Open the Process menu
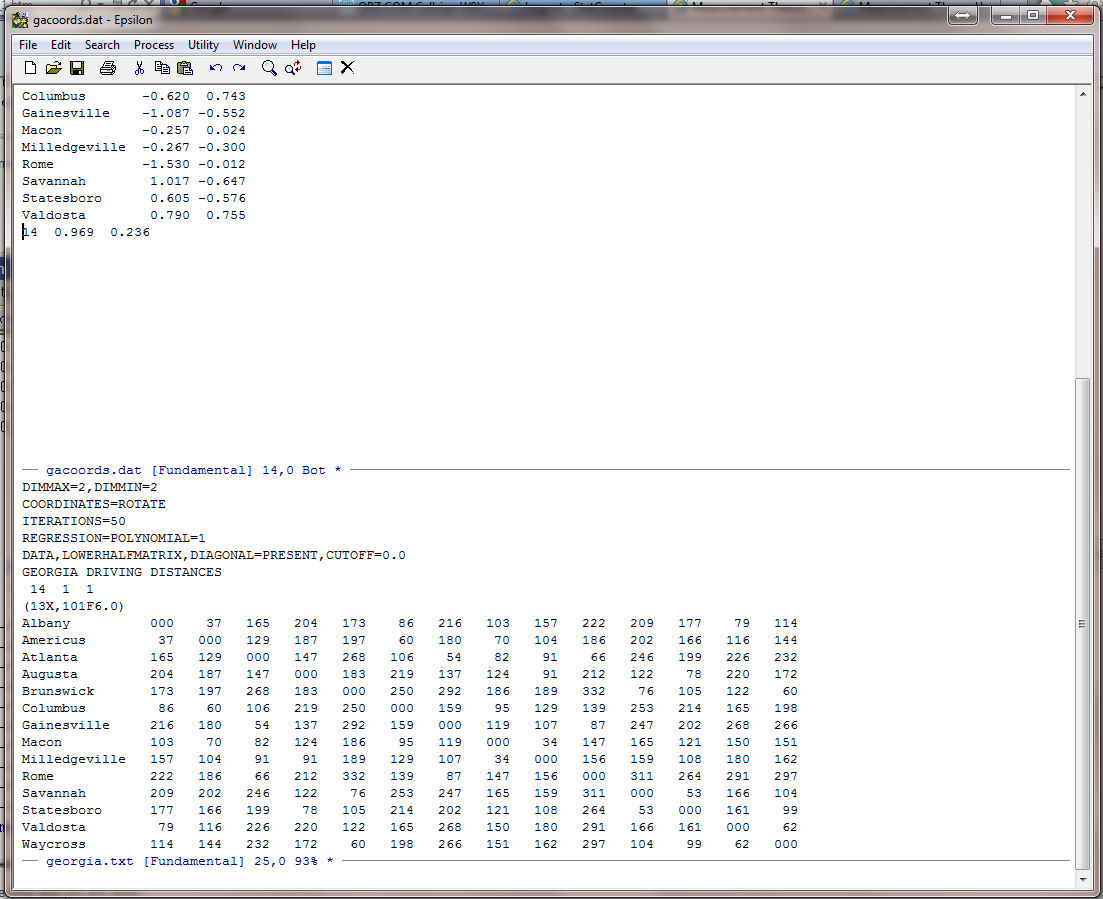This screenshot has width=1103, height=899. [x=153, y=45]
